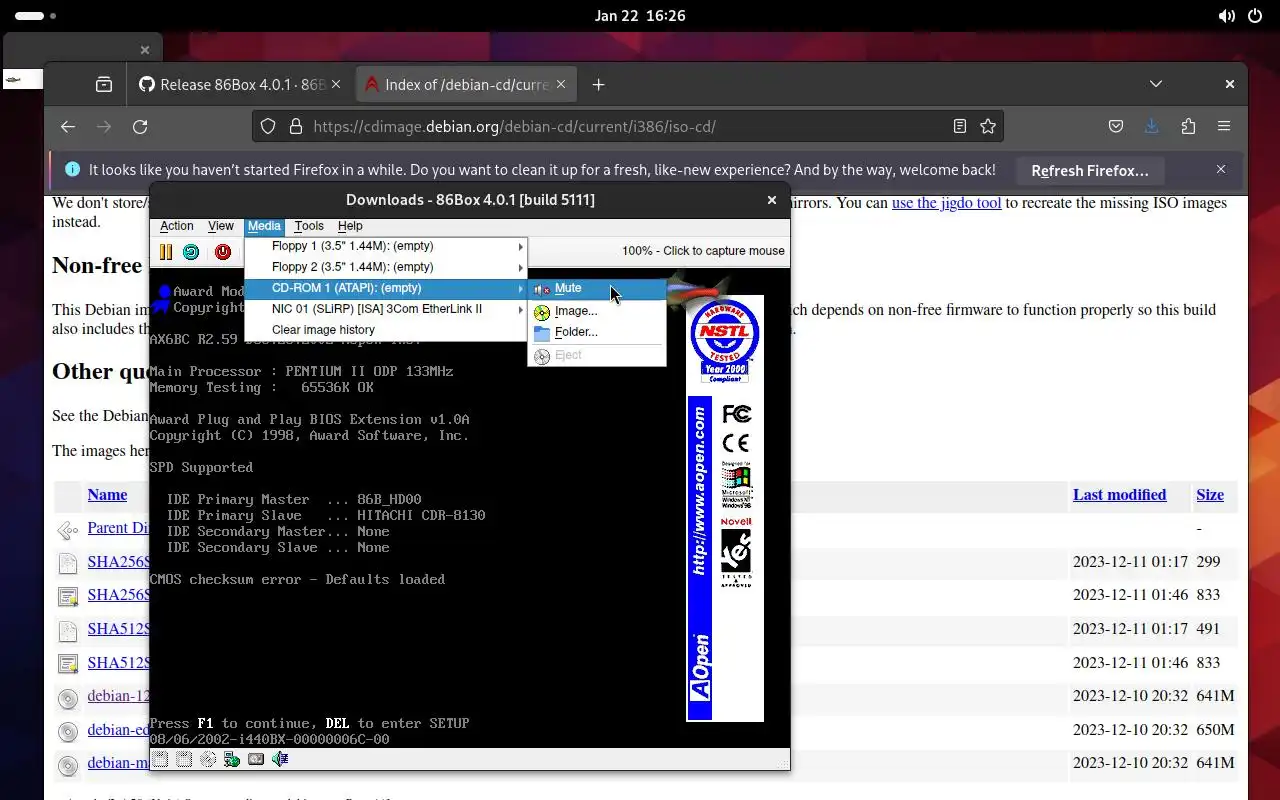
Task: Open GNOME volume system menu
Action: tap(1226, 16)
